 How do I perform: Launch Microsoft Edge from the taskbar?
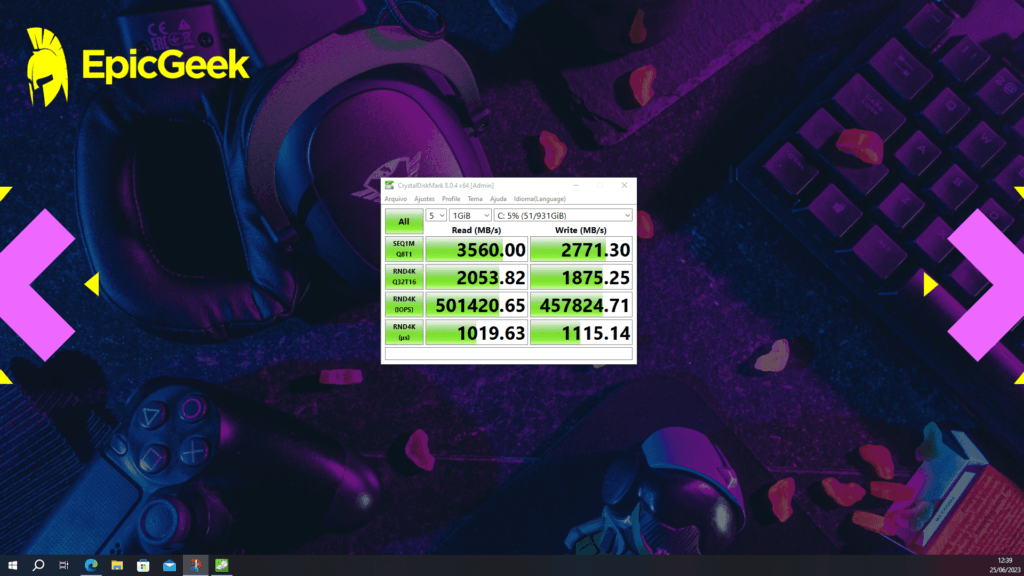click(x=91, y=565)
